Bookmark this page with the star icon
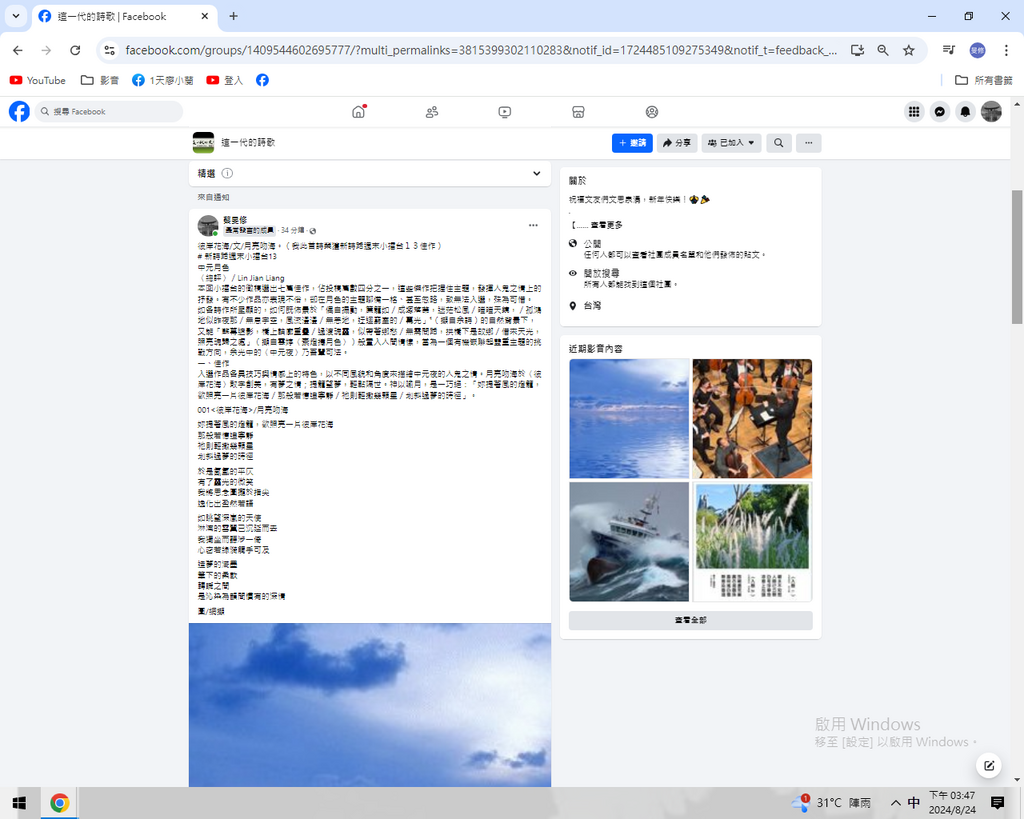 point(909,50)
